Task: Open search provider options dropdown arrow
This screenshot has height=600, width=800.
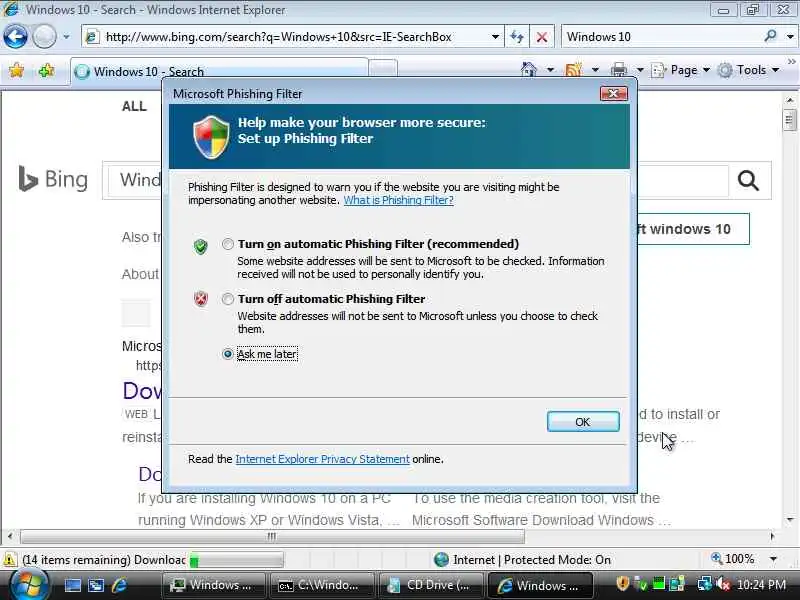Action: [790, 37]
